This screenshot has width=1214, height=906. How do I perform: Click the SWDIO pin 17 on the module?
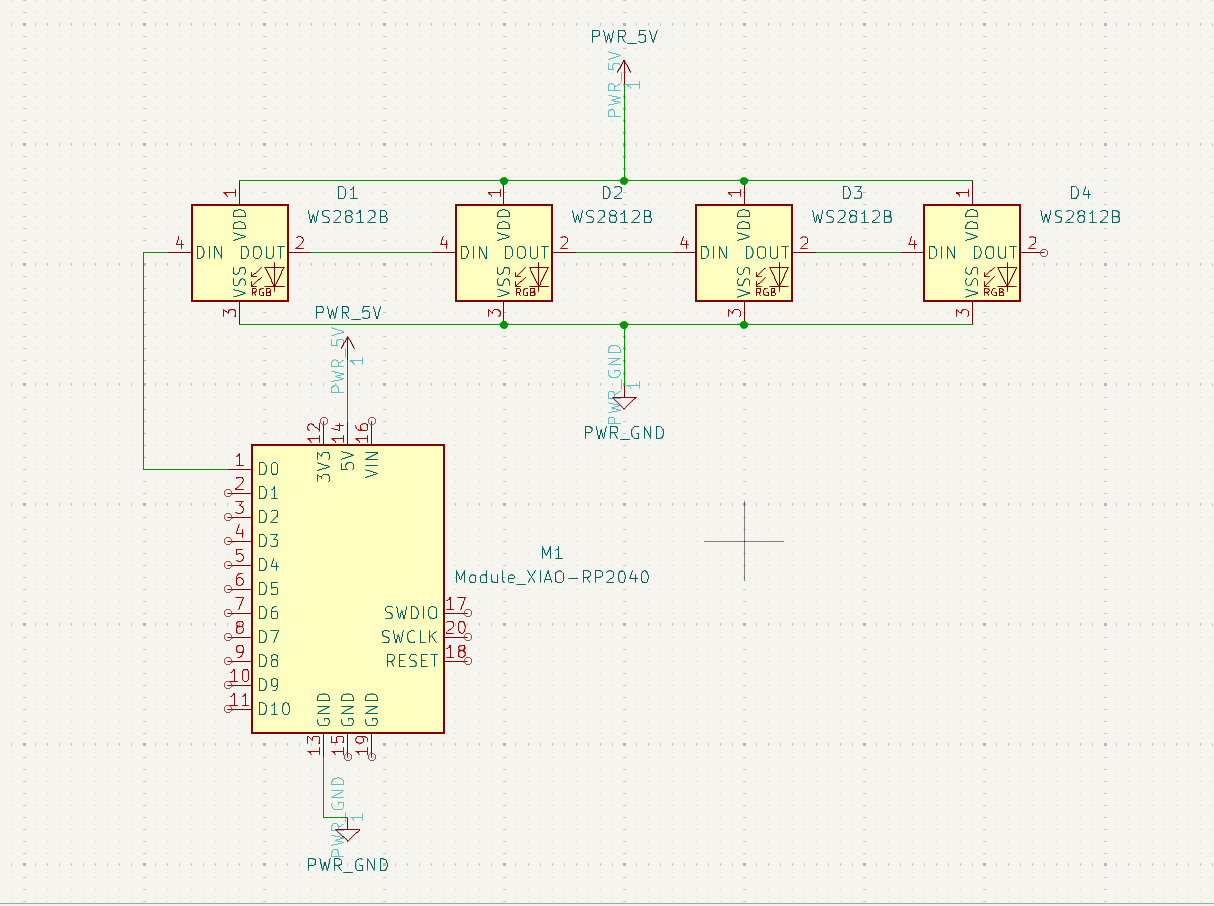click(466, 613)
